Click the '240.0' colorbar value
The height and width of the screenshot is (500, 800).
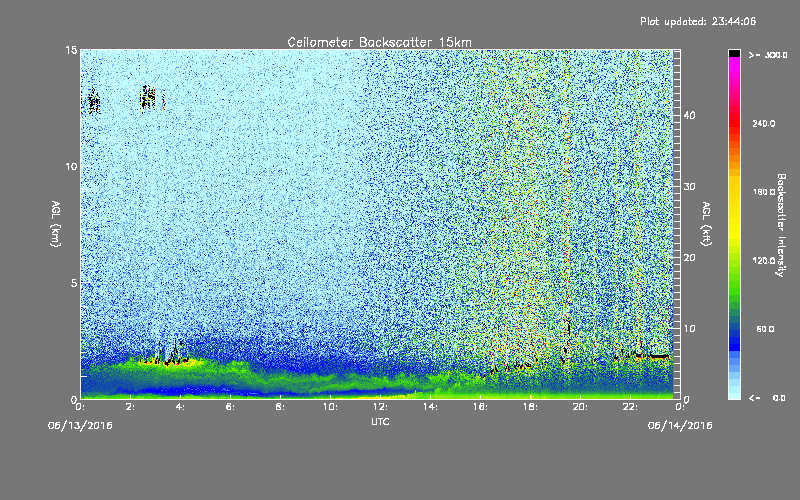[x=764, y=123]
